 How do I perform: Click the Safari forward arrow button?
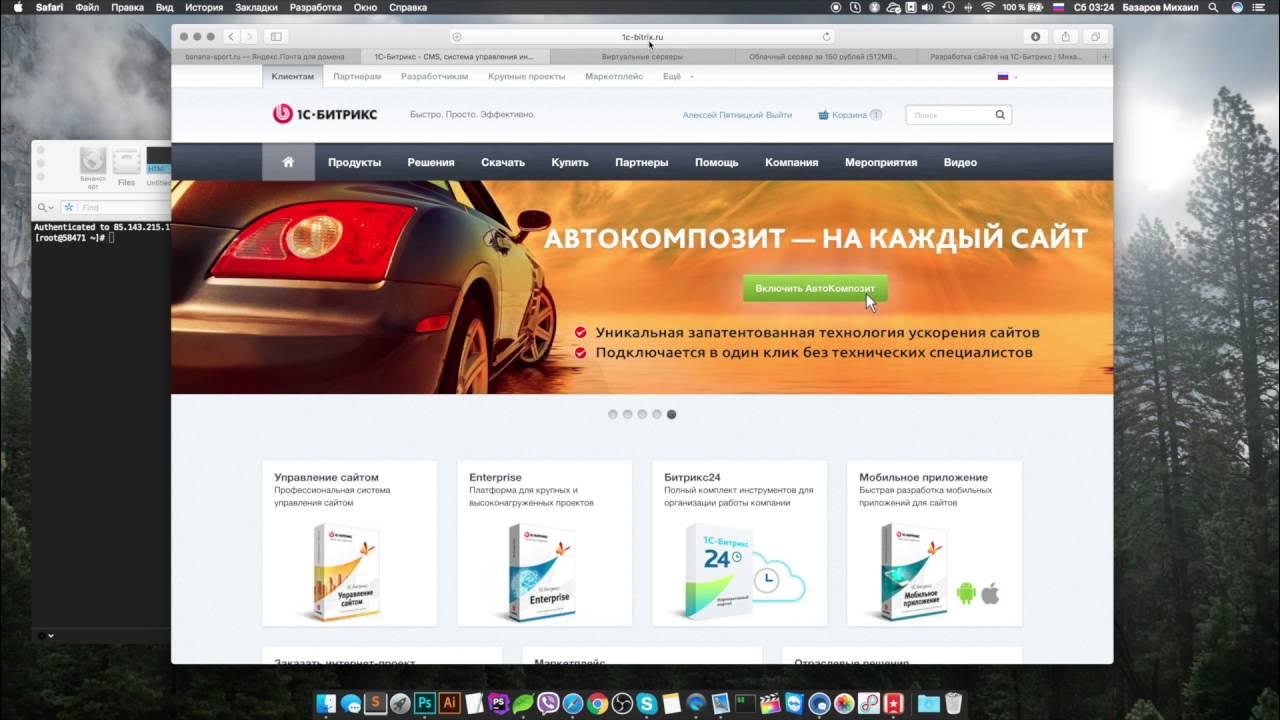tap(249, 37)
